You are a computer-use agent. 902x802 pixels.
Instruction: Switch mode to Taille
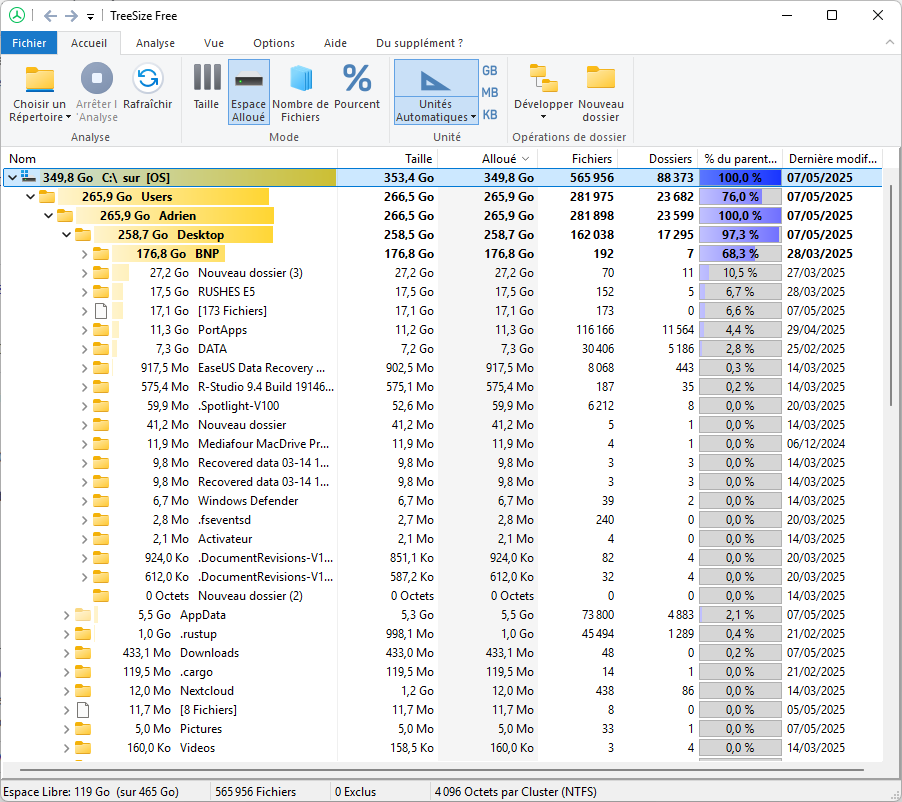coord(207,86)
